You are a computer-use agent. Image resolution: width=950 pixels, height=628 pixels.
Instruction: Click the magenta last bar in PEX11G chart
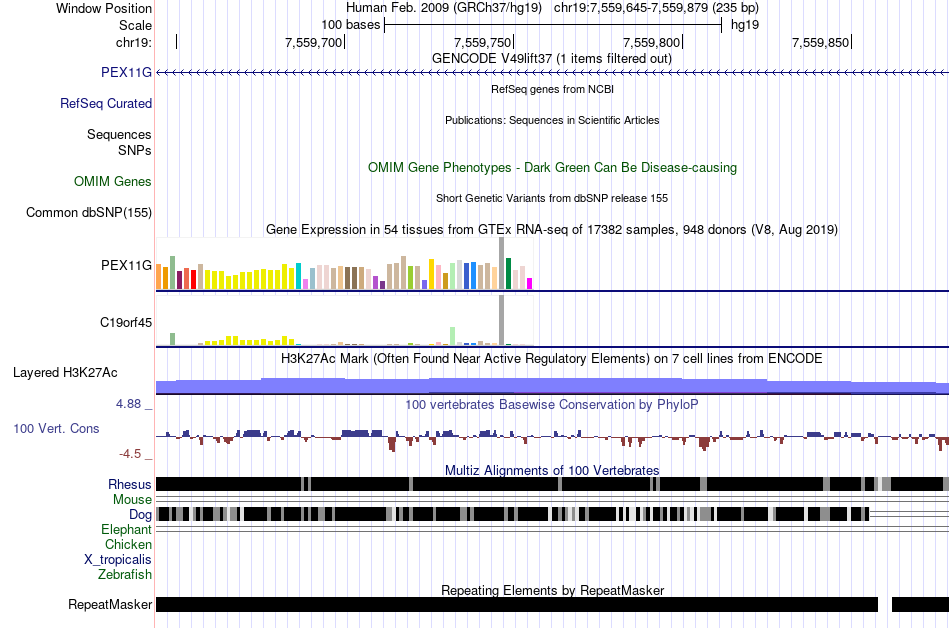530,283
